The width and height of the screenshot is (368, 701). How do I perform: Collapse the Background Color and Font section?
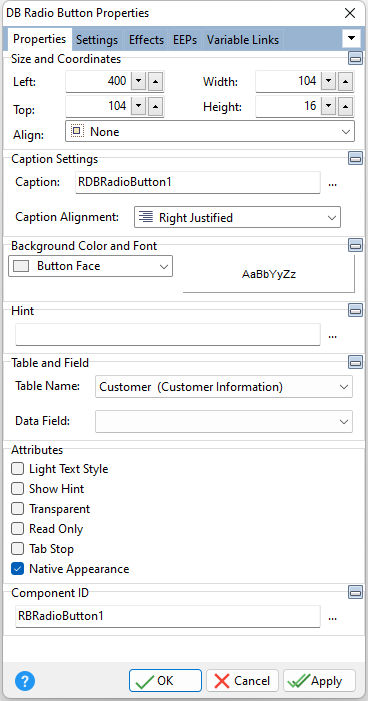[355, 245]
